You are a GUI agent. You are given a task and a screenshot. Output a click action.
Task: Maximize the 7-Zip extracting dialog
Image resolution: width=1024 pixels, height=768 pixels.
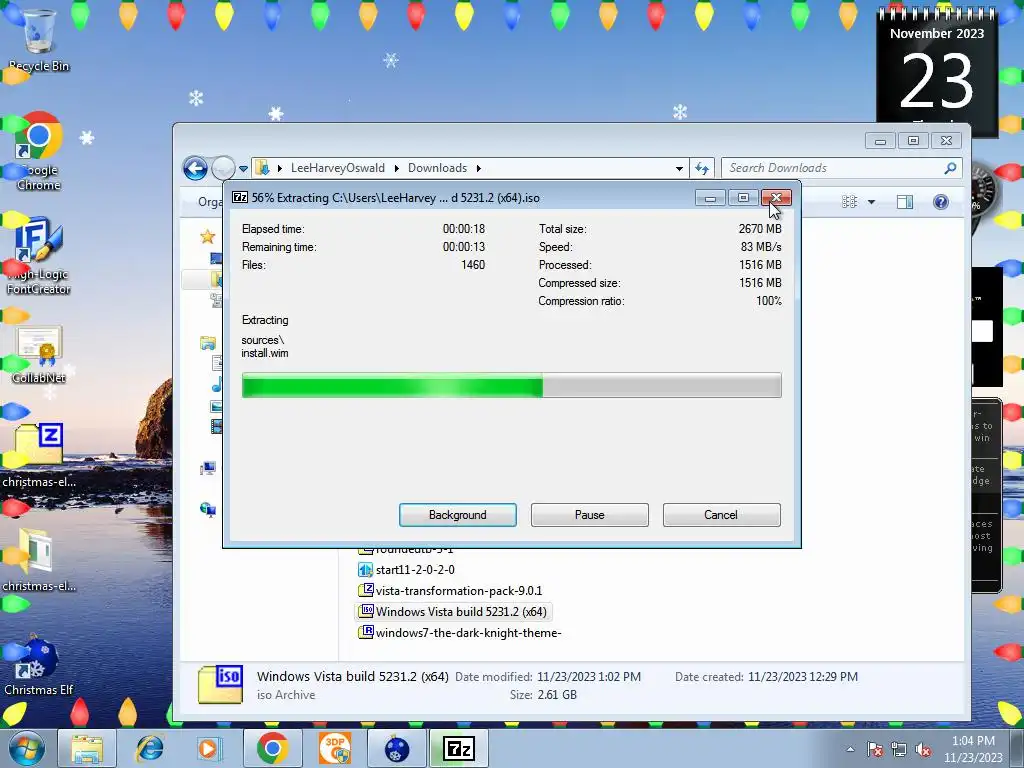743,198
